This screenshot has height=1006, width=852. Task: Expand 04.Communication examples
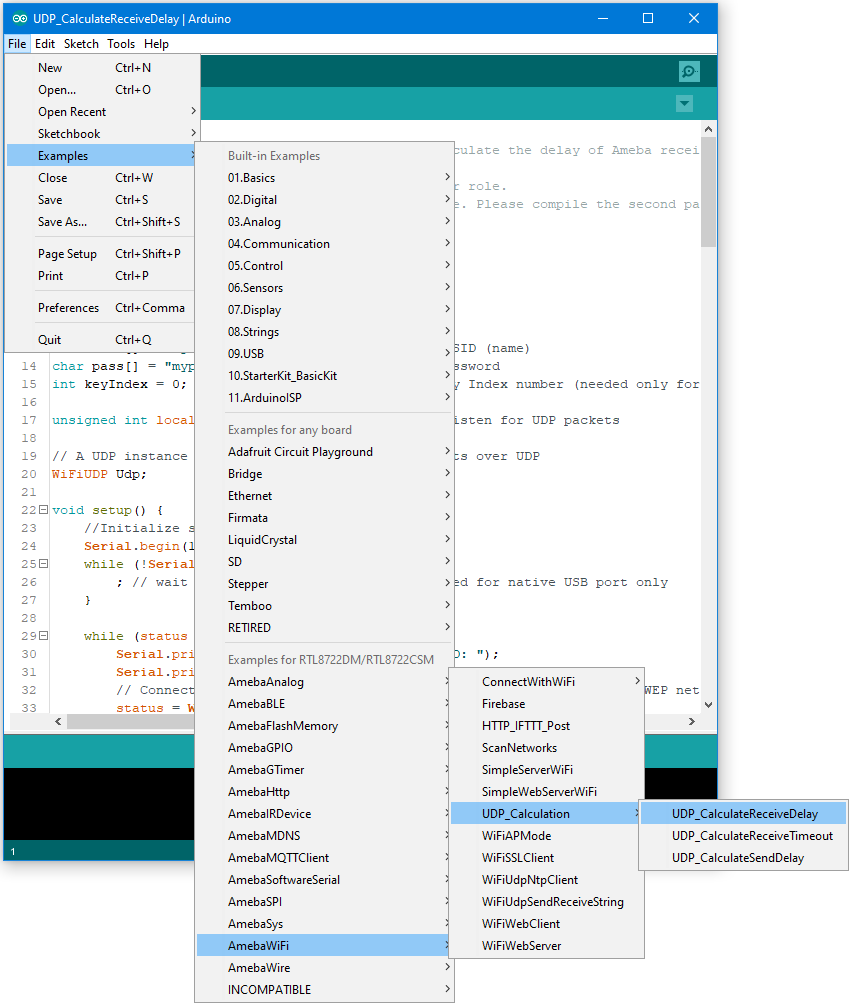pos(325,244)
